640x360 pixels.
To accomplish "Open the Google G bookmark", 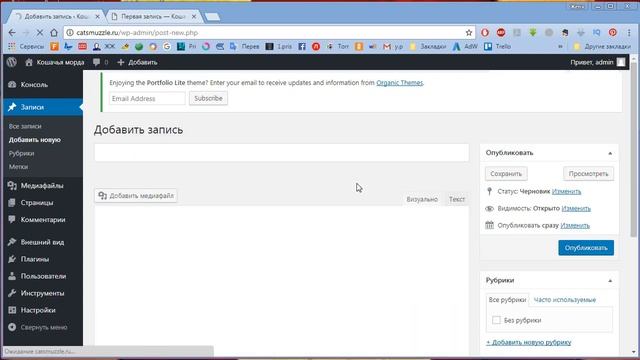I will pyautogui.click(x=167, y=47).
